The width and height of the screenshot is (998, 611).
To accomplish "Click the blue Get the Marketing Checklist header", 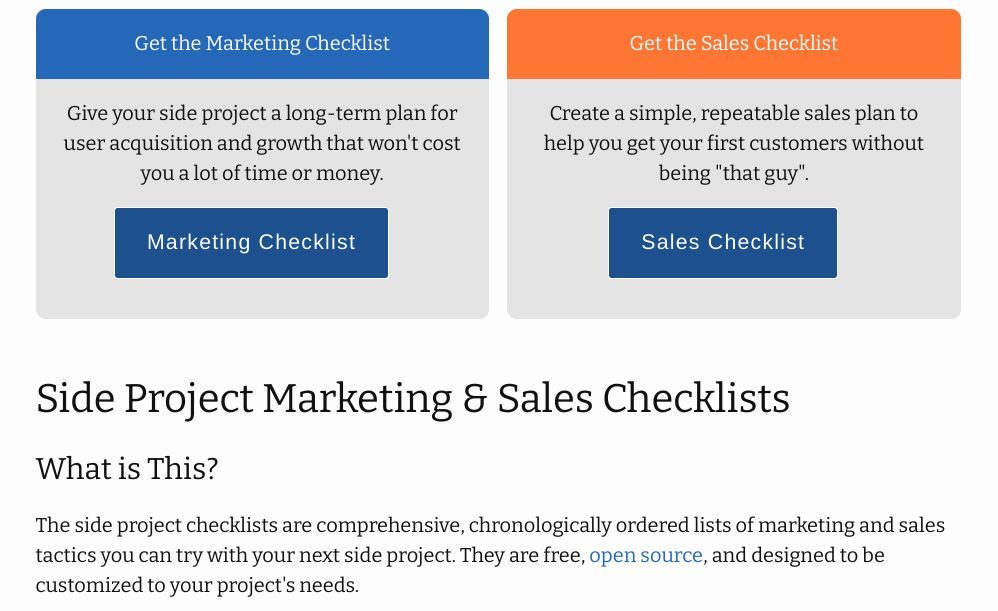I will tap(262, 43).
